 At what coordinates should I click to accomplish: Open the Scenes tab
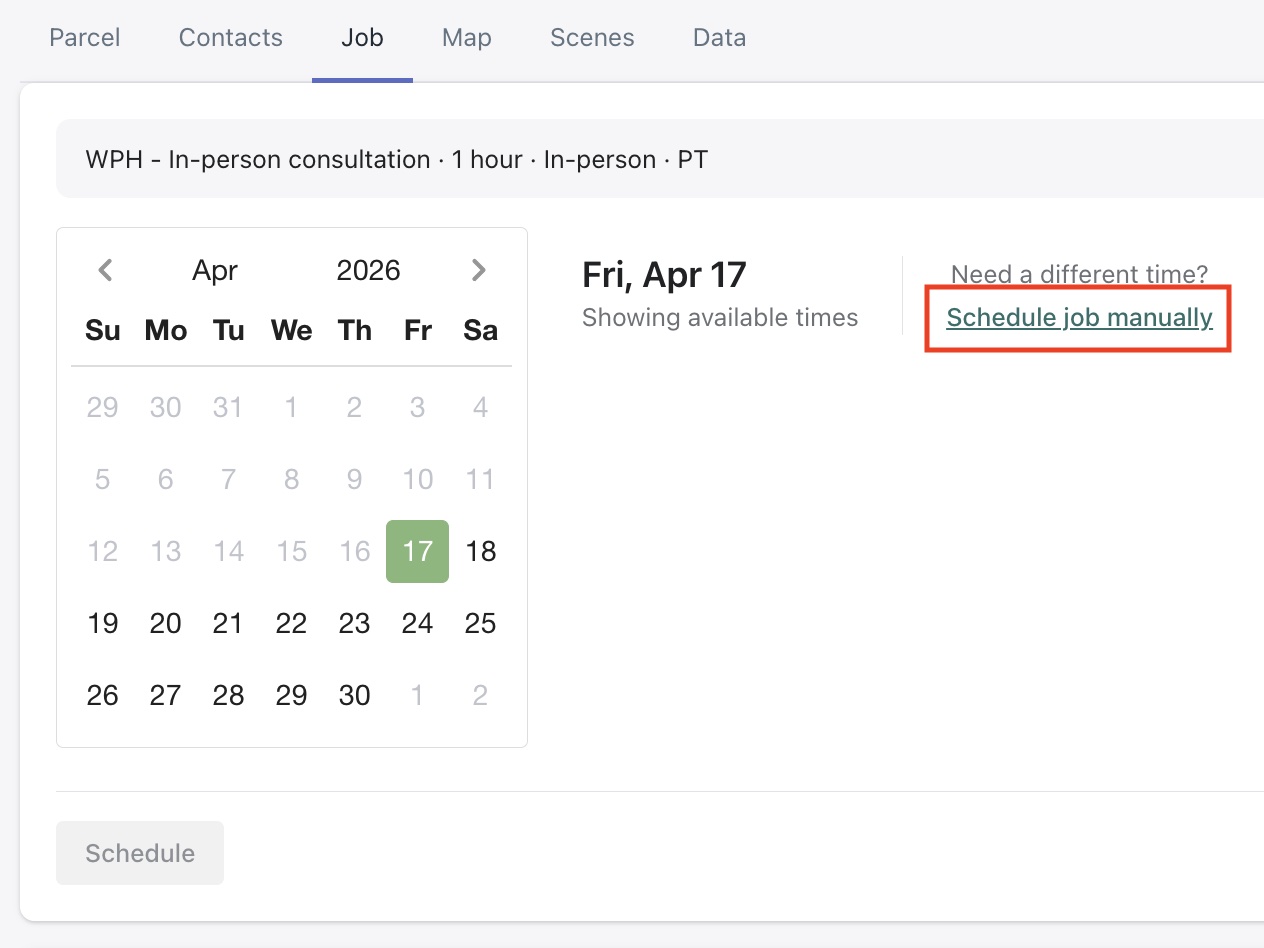point(592,38)
